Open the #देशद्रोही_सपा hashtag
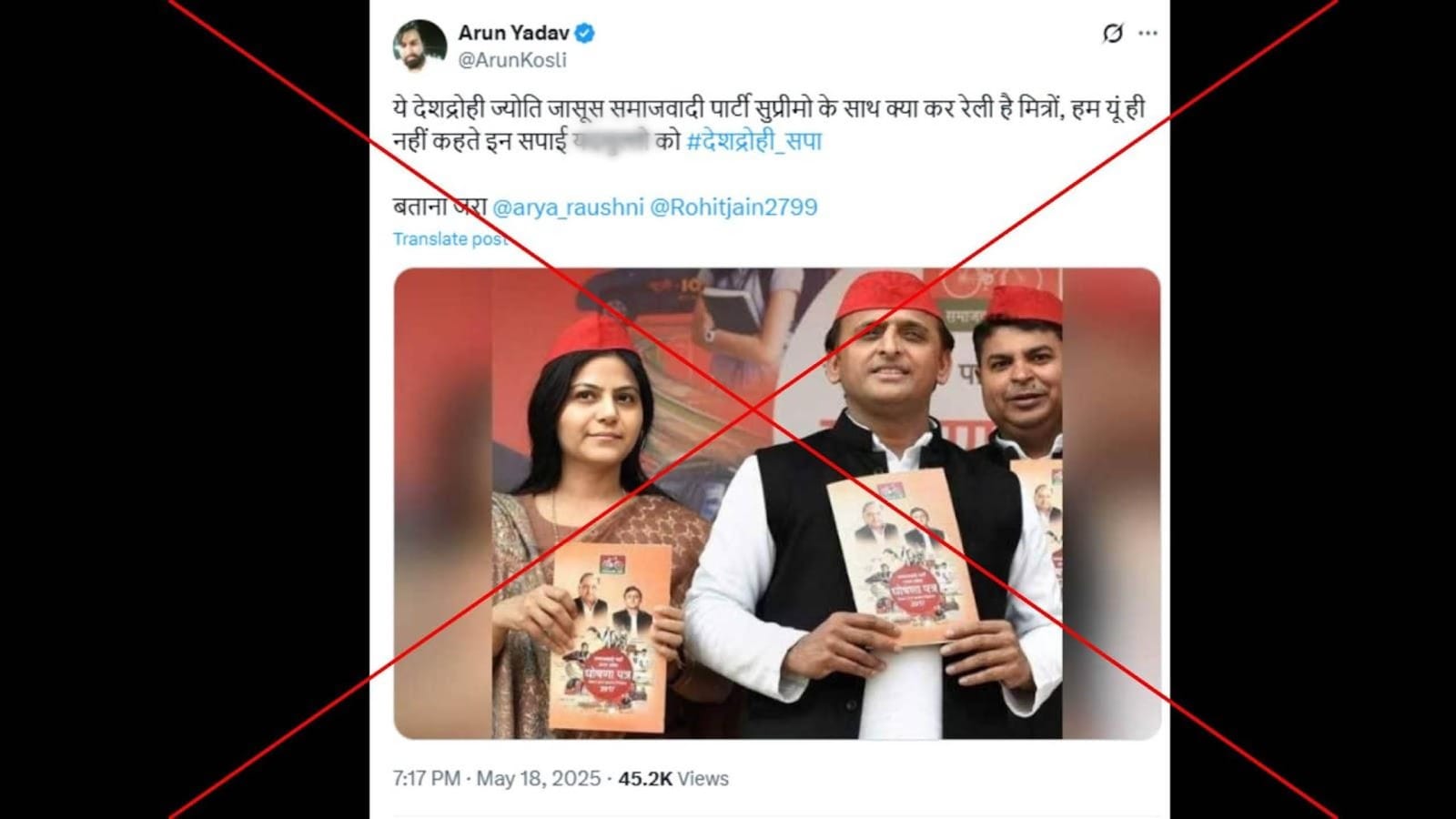The image size is (1456, 819). [754, 142]
